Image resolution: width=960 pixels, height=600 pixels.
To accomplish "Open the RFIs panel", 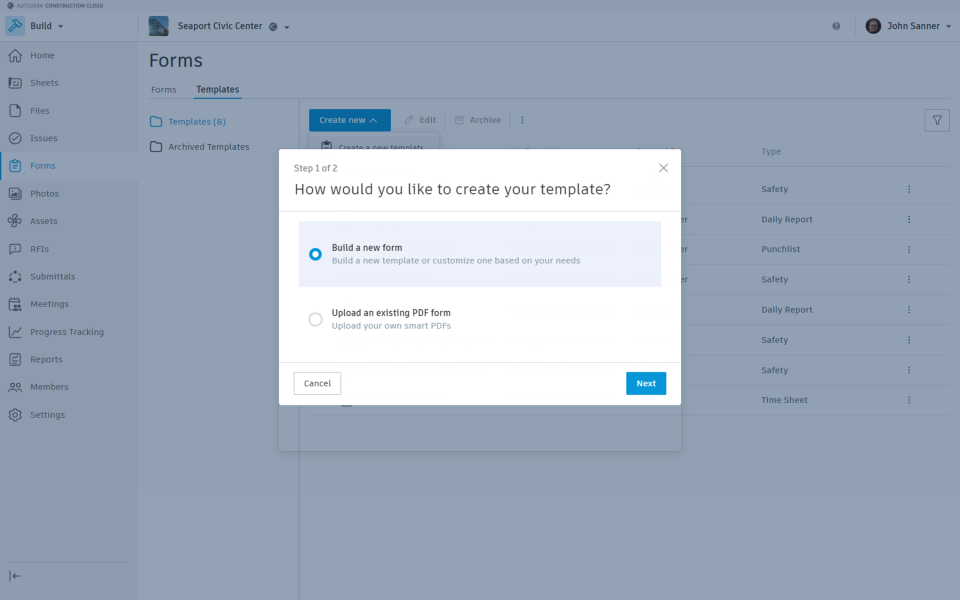I will click(x=40, y=248).
